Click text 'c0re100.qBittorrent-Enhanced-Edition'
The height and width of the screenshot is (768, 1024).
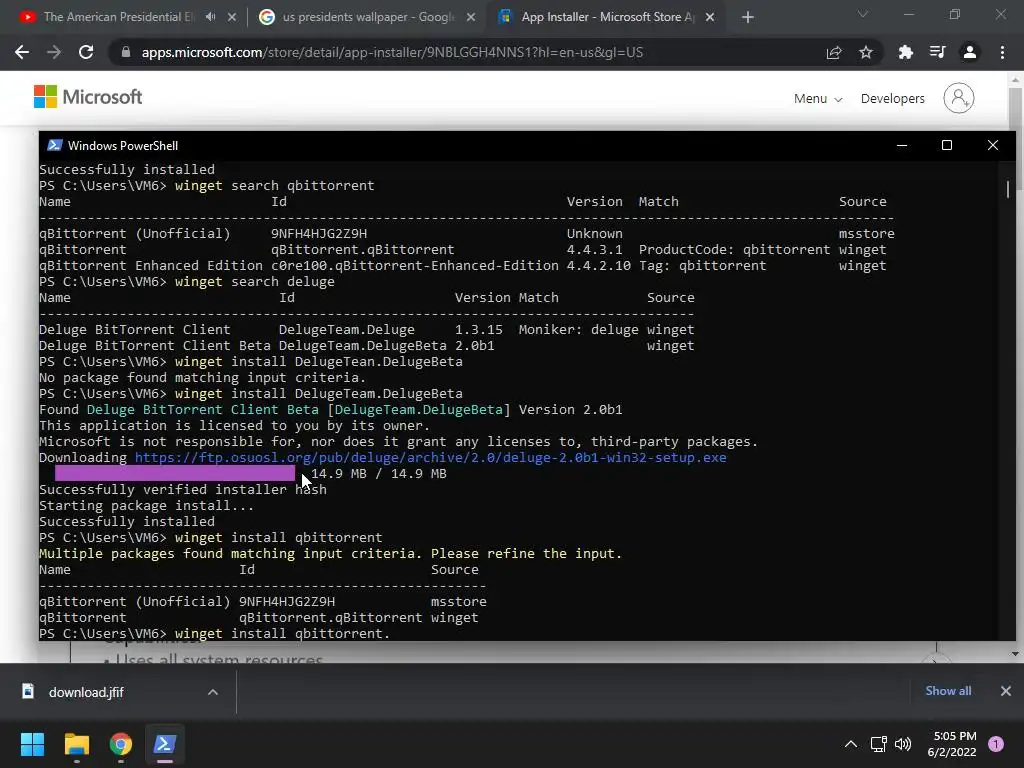(415, 266)
